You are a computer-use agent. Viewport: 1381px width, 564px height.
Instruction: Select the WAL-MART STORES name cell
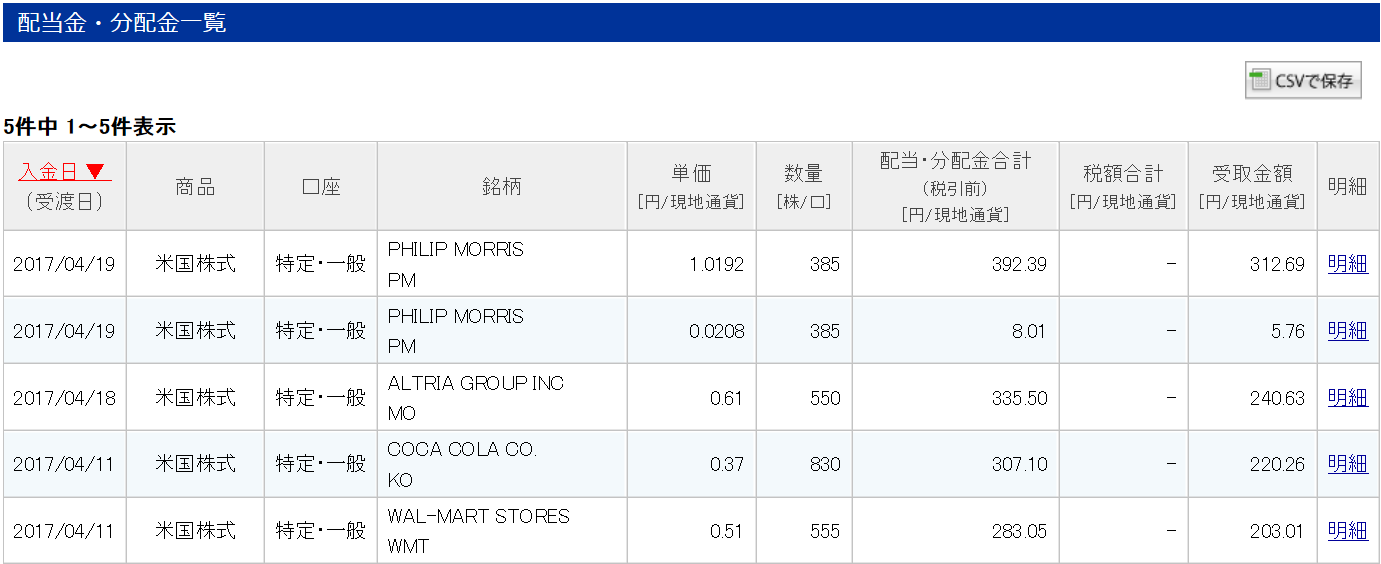point(478,517)
